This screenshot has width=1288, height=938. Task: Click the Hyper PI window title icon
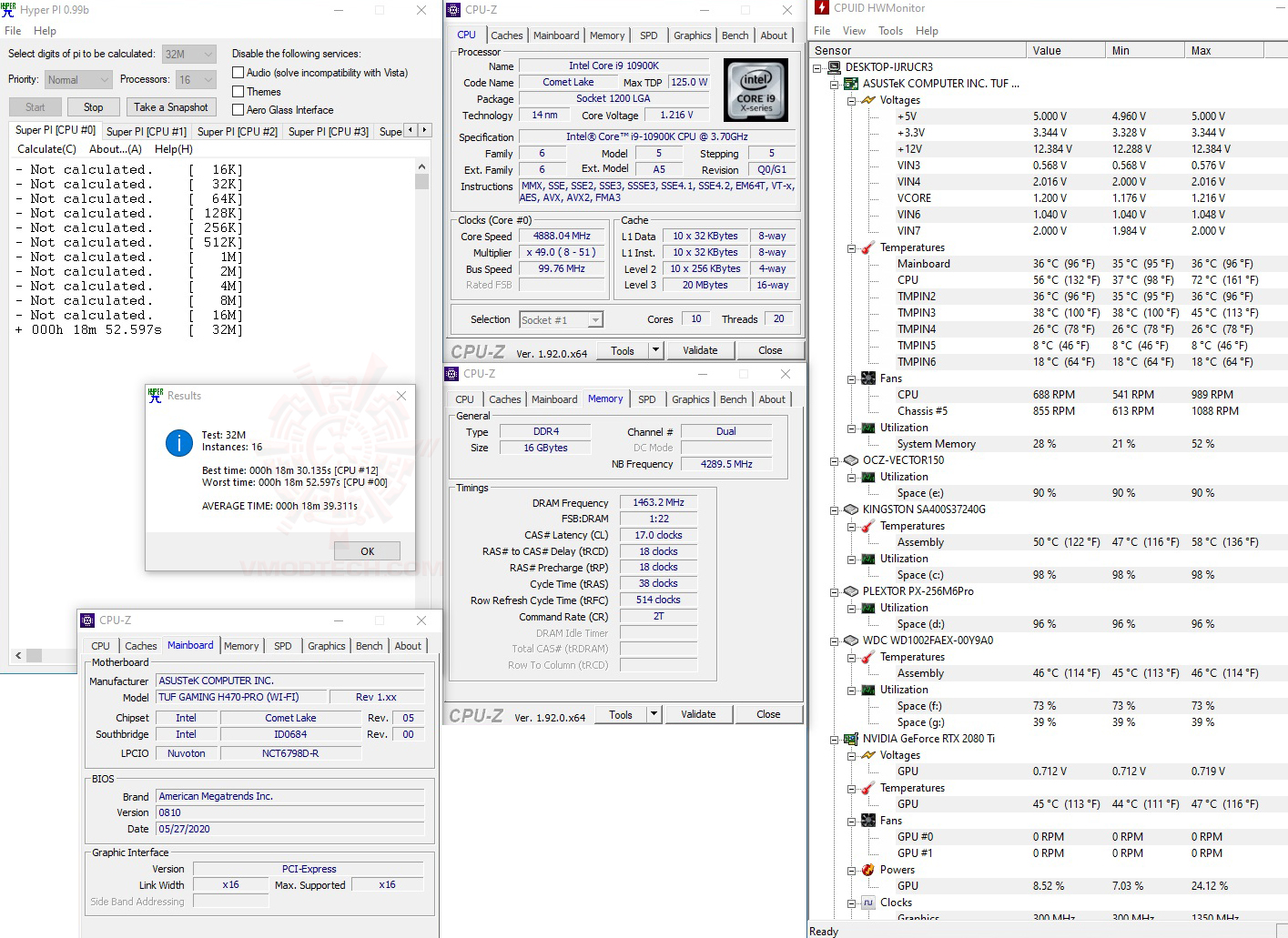click(x=9, y=9)
